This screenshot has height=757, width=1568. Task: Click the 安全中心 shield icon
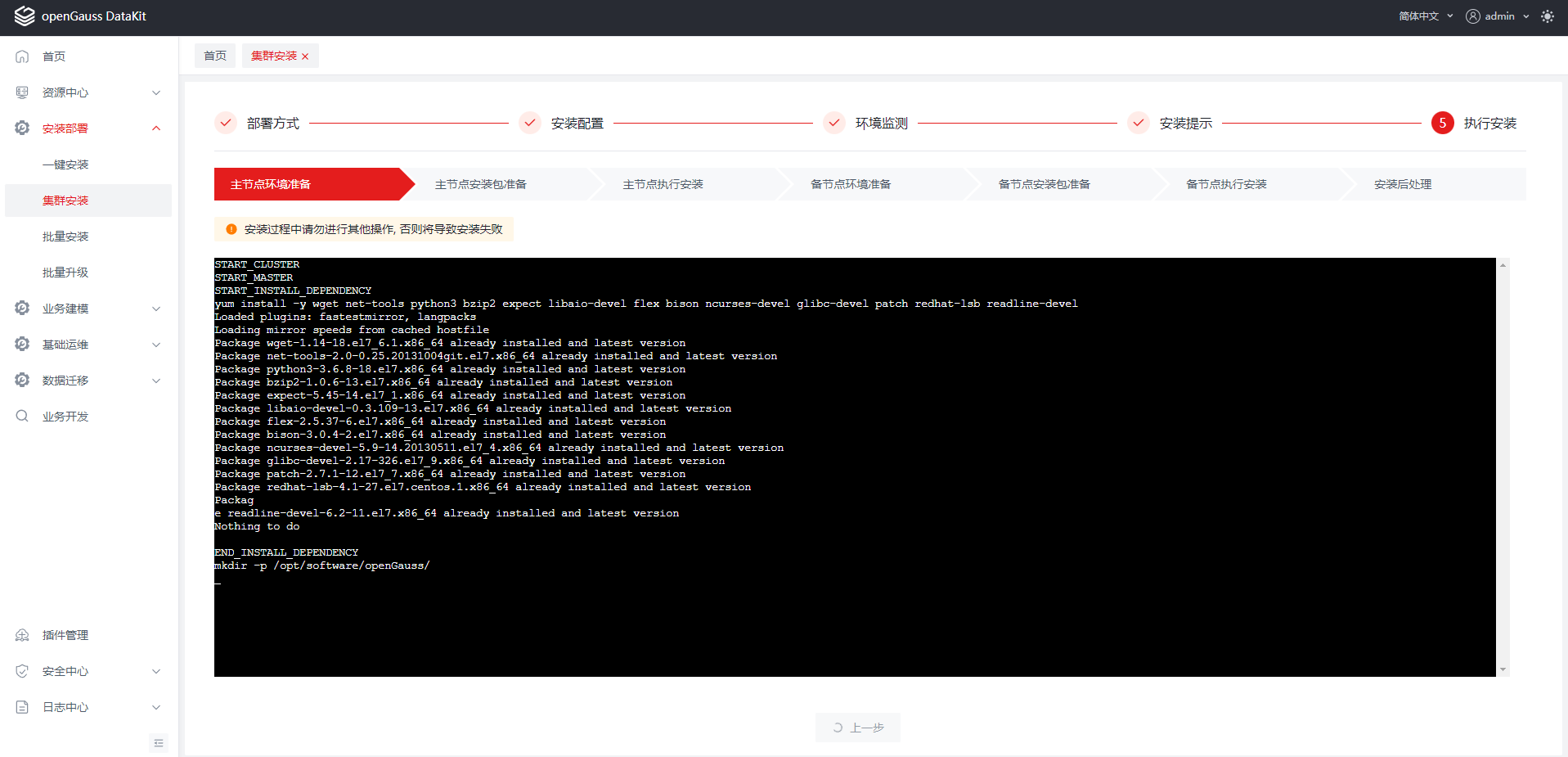pyautogui.click(x=22, y=671)
